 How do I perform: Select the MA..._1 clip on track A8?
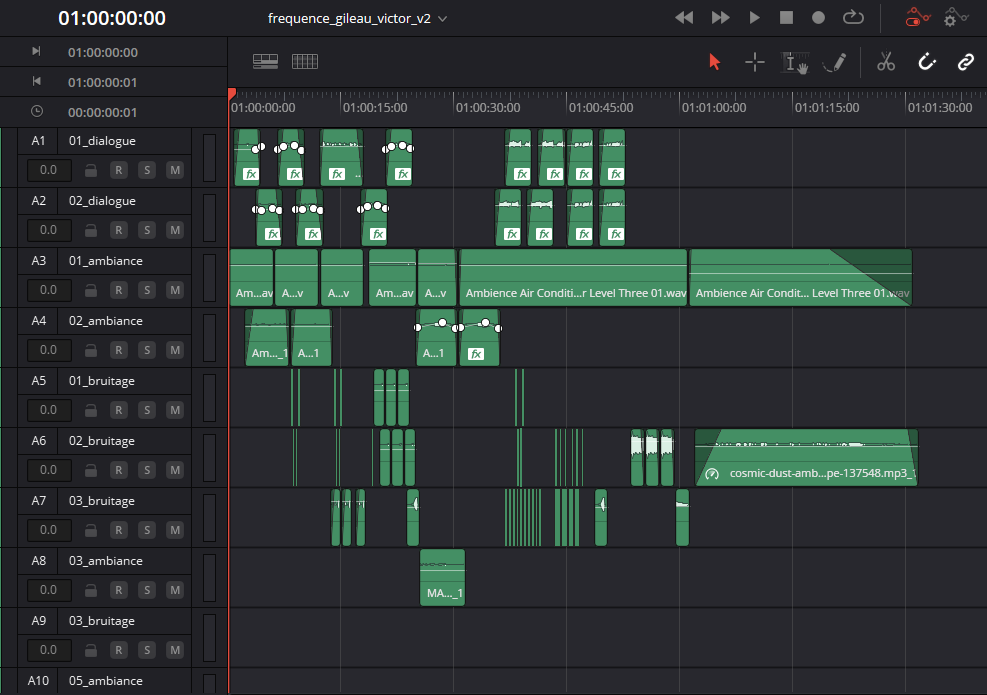pyautogui.click(x=443, y=577)
